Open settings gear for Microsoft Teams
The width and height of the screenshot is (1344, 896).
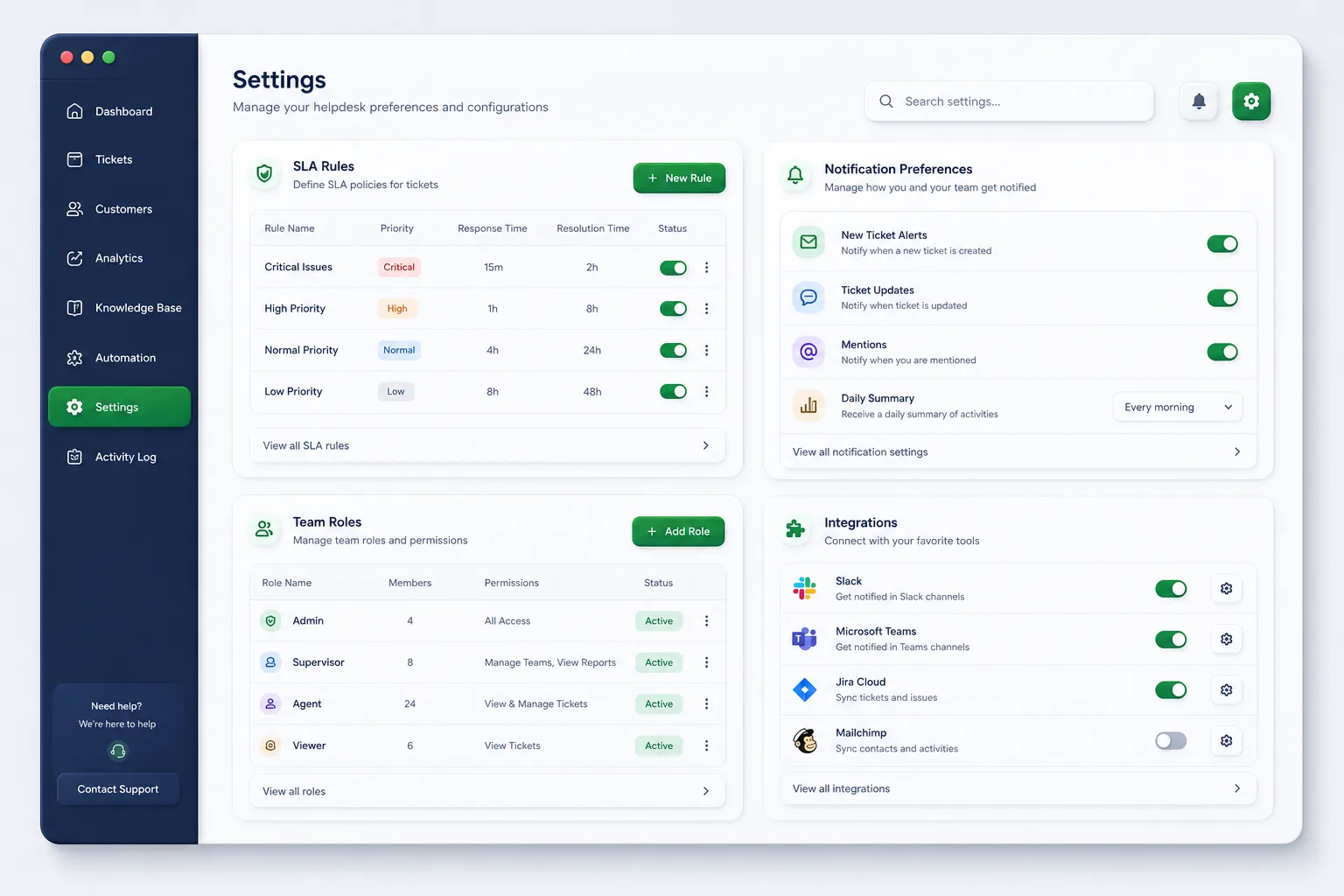click(1226, 640)
